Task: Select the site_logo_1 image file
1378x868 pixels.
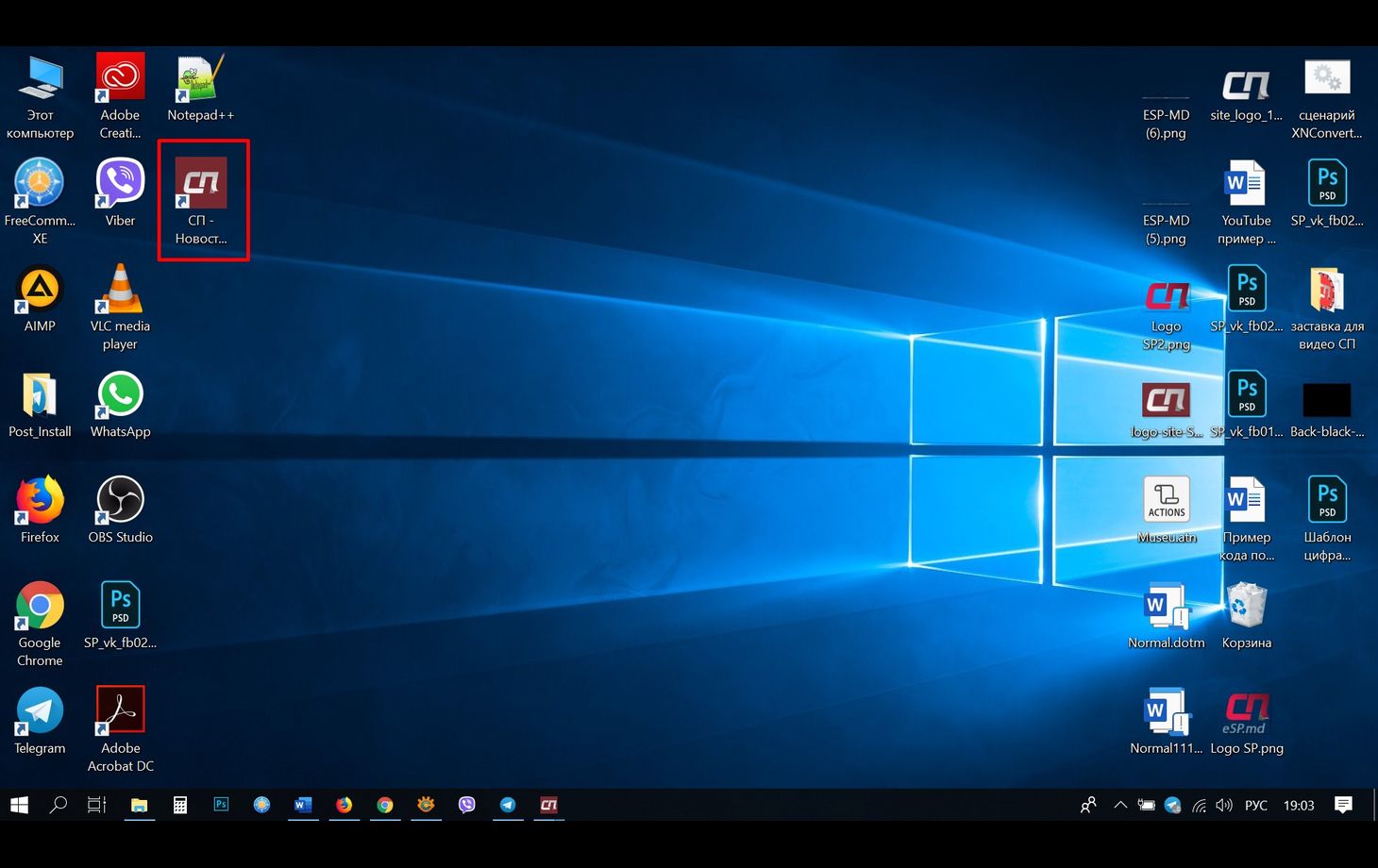Action: click(1246, 94)
